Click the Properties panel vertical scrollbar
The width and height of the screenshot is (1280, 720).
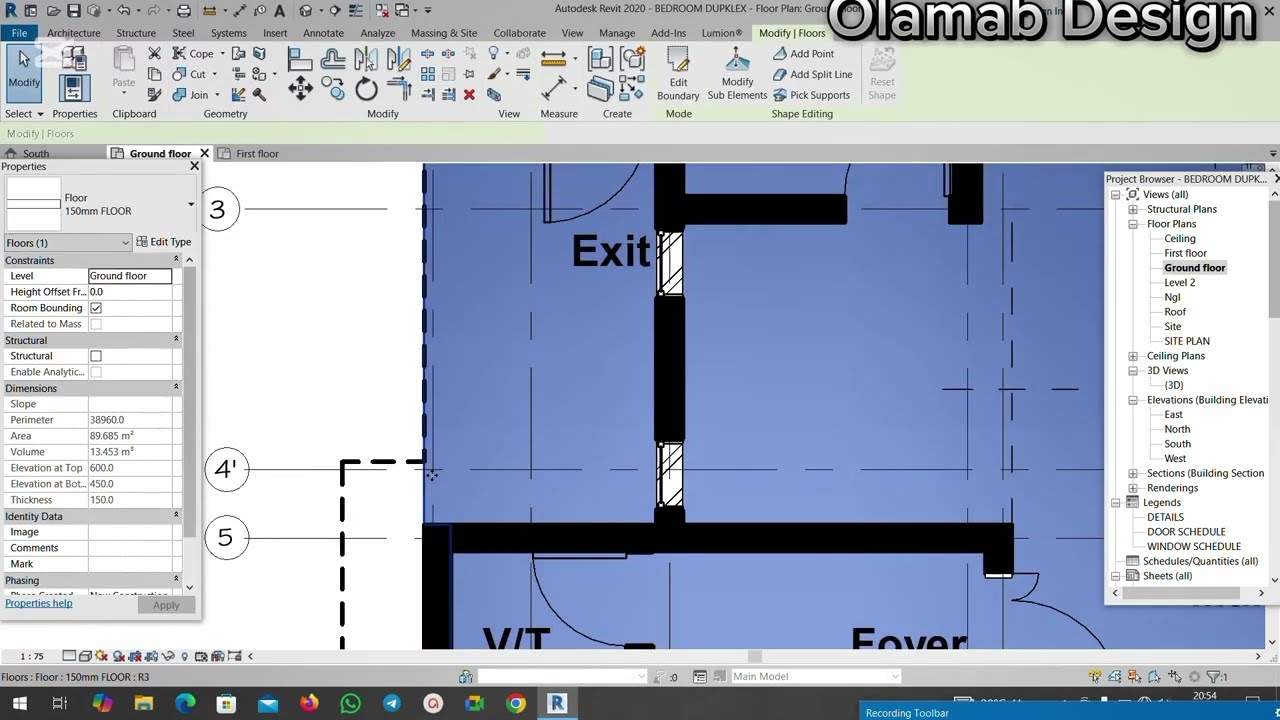coord(189,423)
